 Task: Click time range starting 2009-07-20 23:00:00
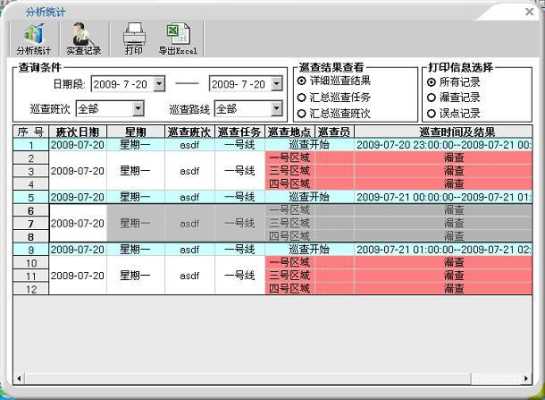[444, 145]
